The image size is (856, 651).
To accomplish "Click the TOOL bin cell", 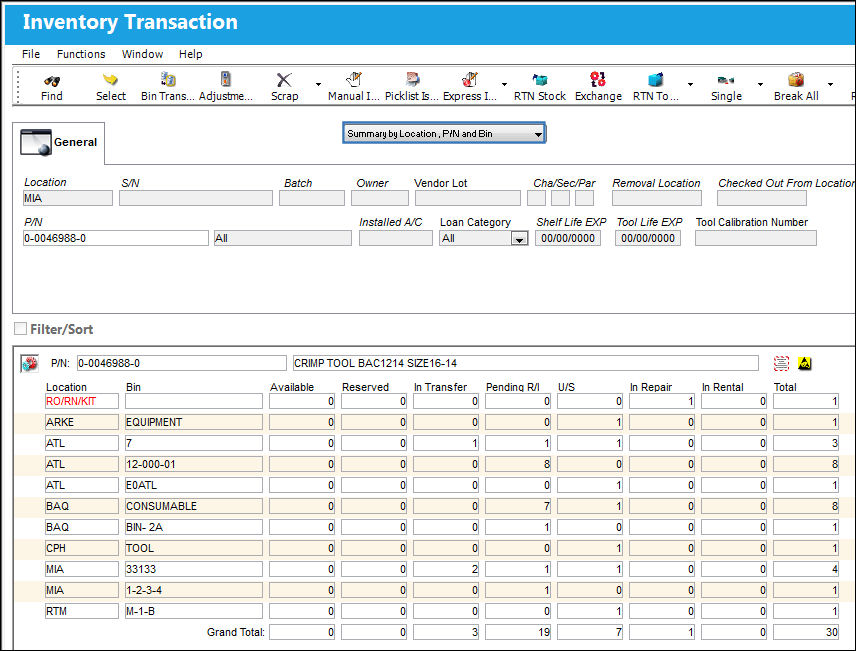I will [193, 548].
